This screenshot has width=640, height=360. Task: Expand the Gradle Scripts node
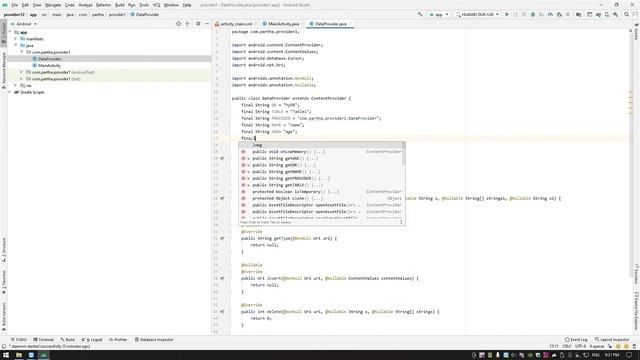10,92
